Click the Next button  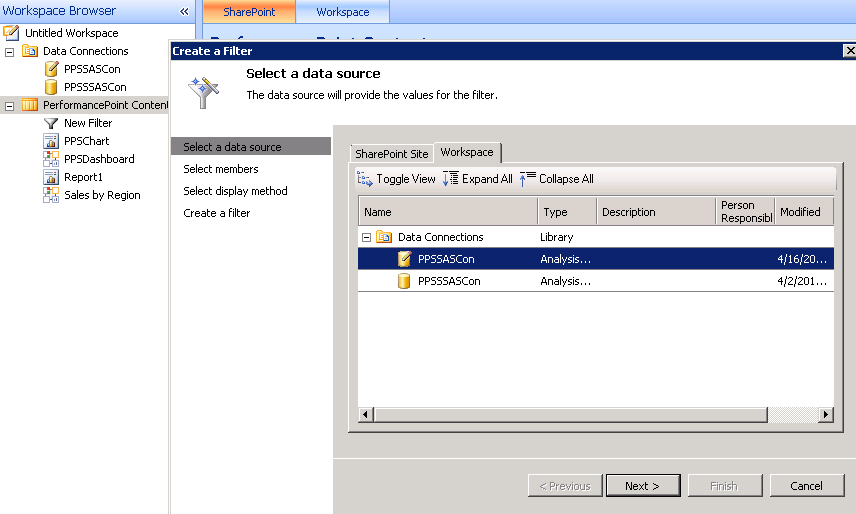tap(643, 486)
